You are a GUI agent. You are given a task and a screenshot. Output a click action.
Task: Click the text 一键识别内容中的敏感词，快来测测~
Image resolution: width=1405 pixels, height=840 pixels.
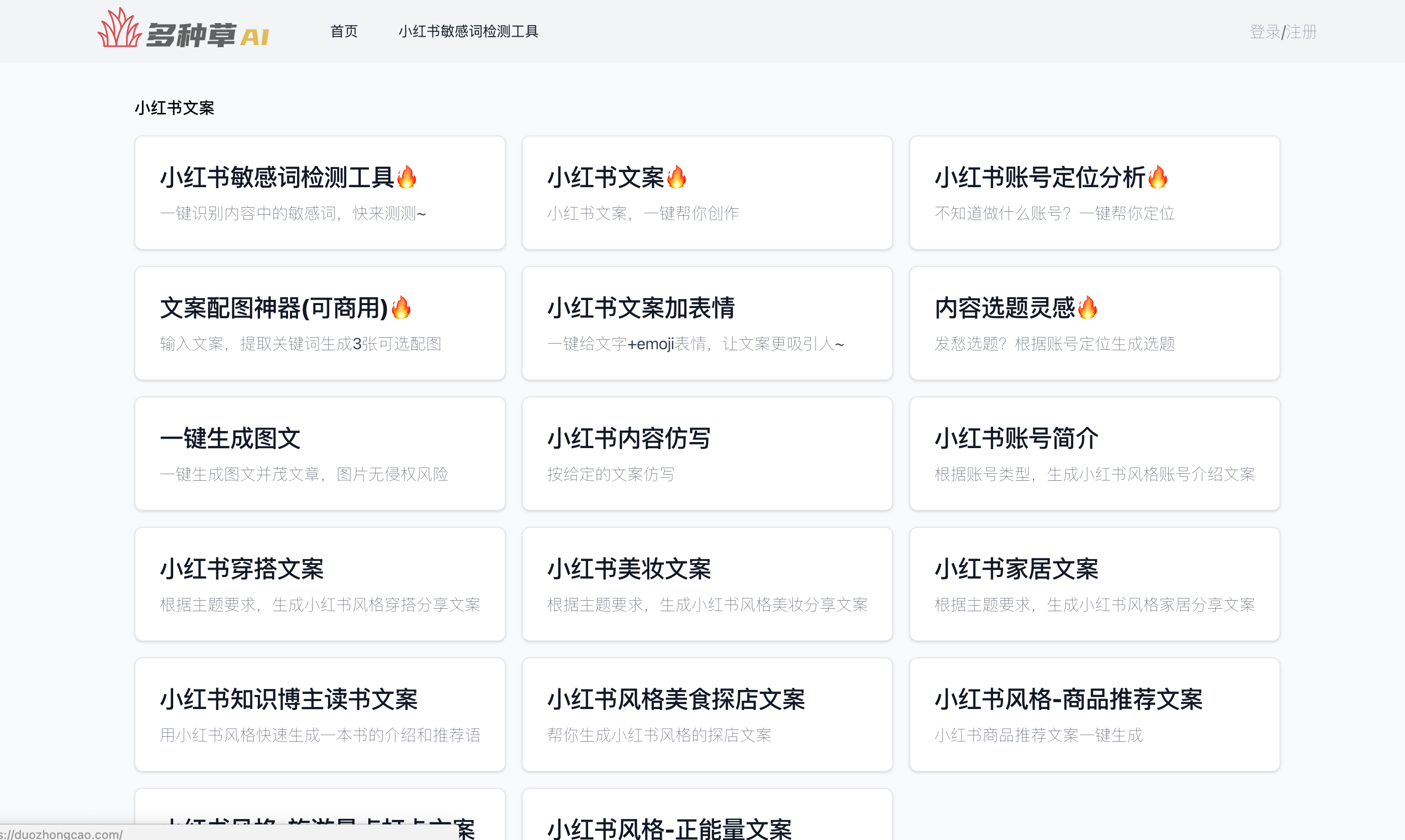(x=293, y=213)
